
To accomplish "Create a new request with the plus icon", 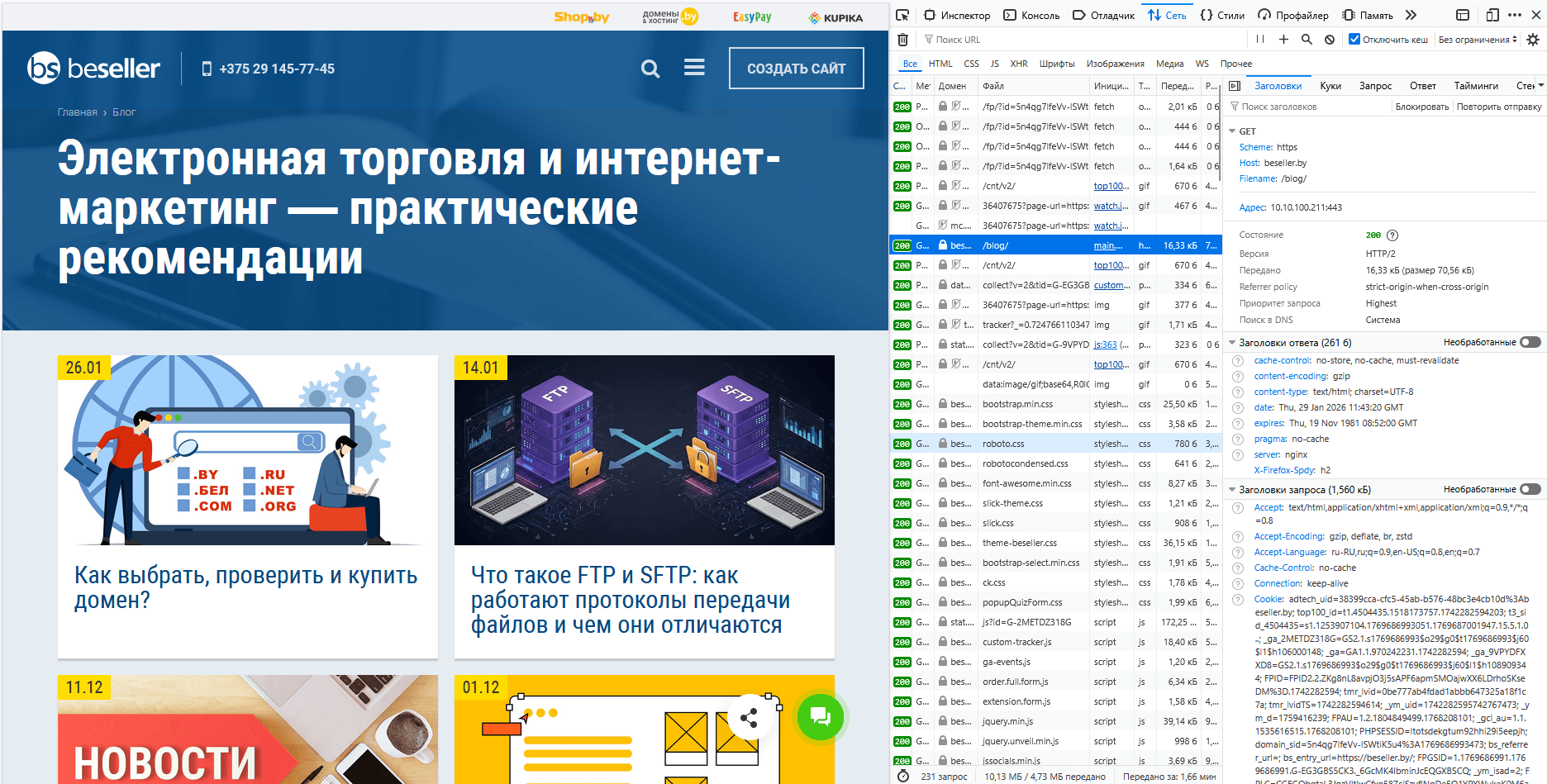I will click(1283, 39).
